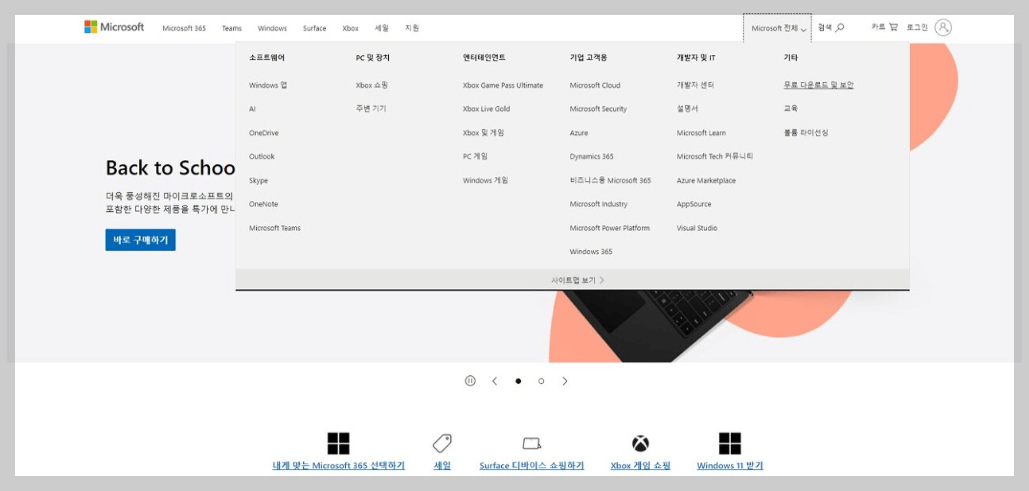The width and height of the screenshot is (1029, 491).
Task: Open OneDrive menu entry
Action: point(264,133)
